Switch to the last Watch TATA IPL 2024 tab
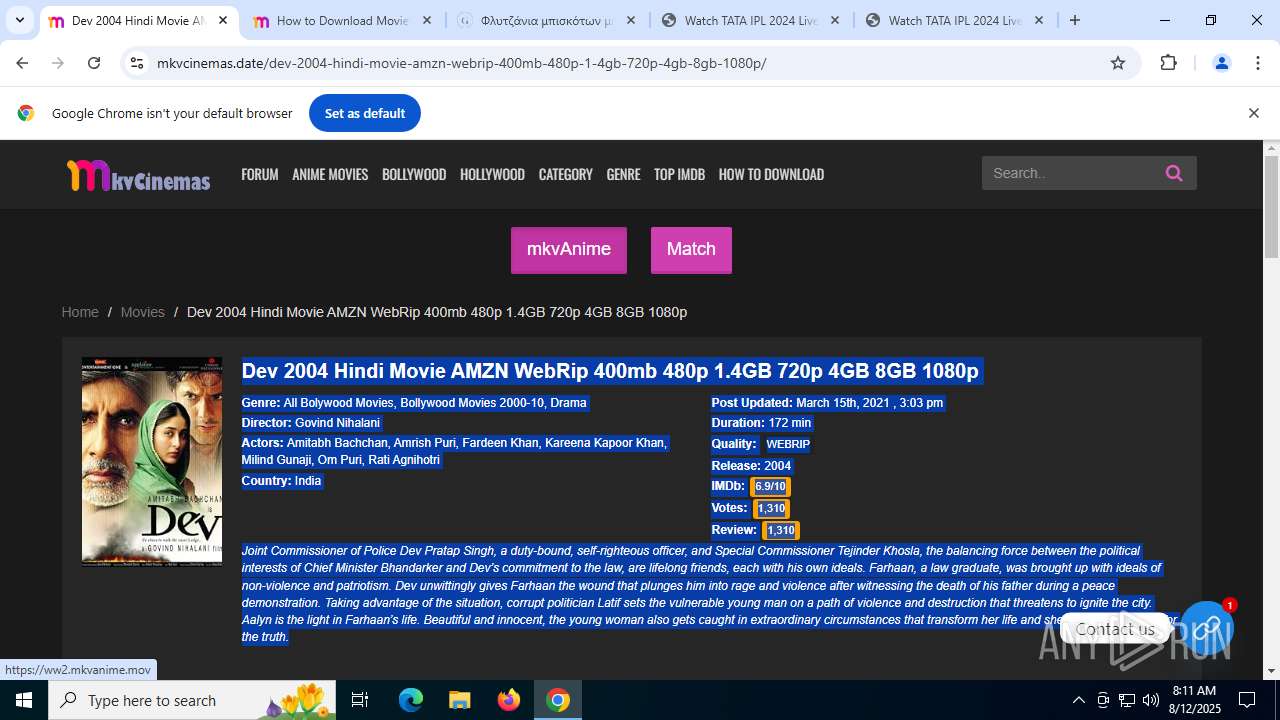This screenshot has height=720, width=1280. pyautogui.click(x=955, y=20)
